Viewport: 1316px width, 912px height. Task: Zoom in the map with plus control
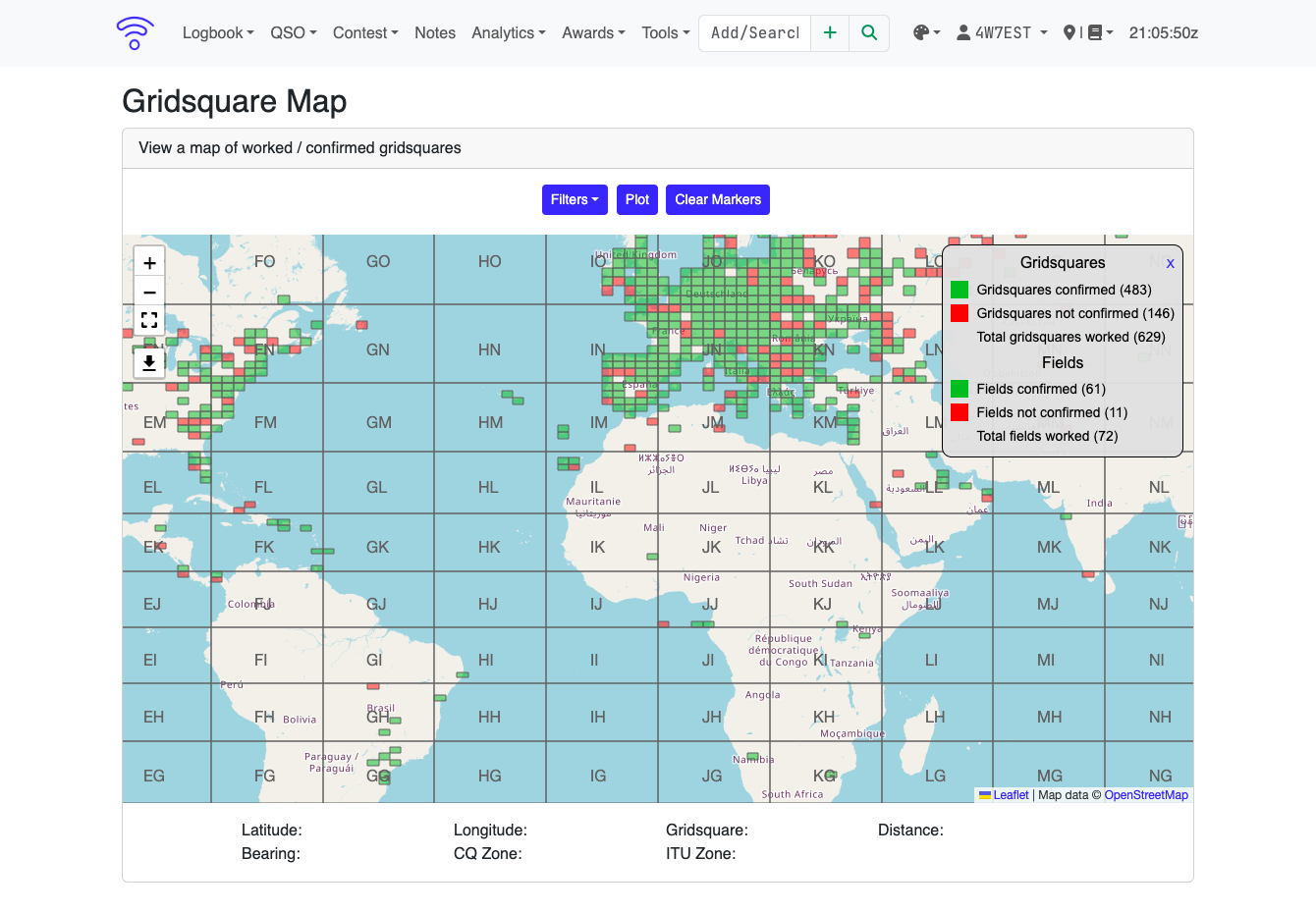149,262
